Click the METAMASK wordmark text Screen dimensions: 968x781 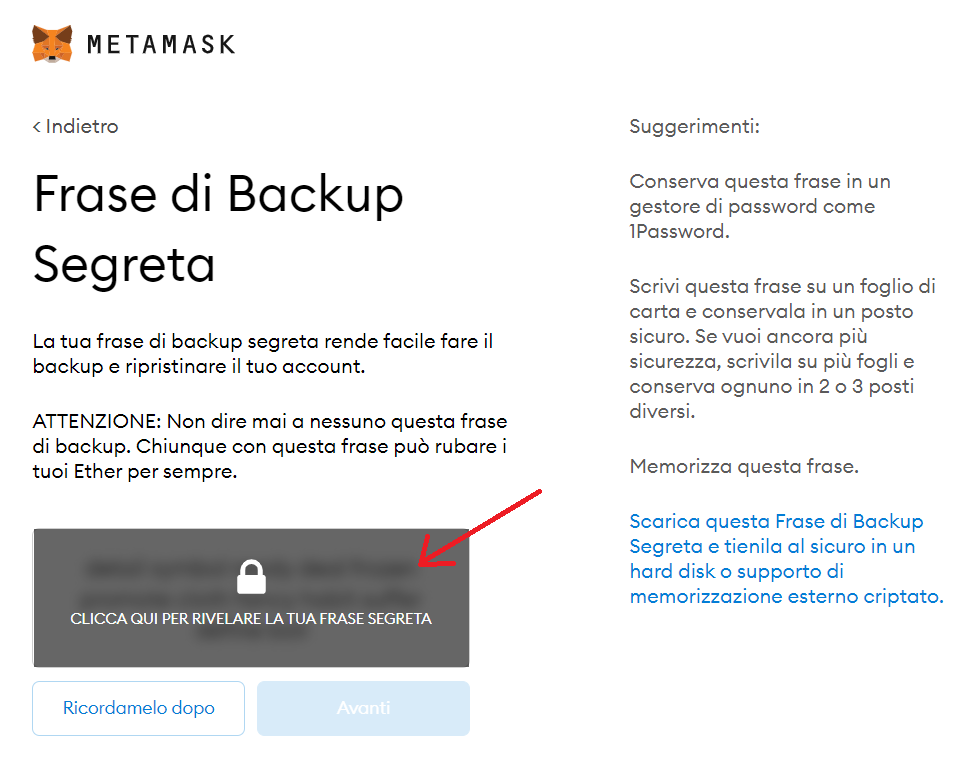tap(161, 44)
